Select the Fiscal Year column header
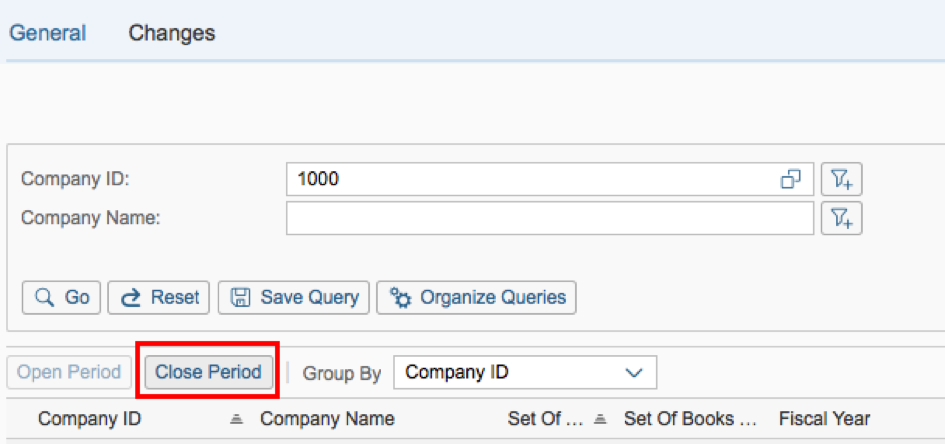Image resolution: width=945 pixels, height=444 pixels. pos(824,419)
